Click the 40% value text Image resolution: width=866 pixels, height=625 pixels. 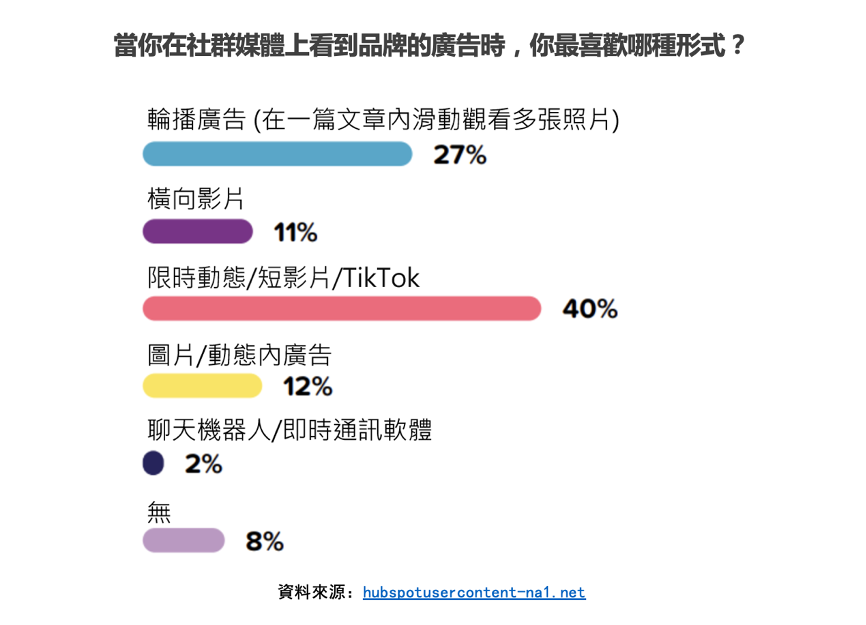tap(590, 309)
